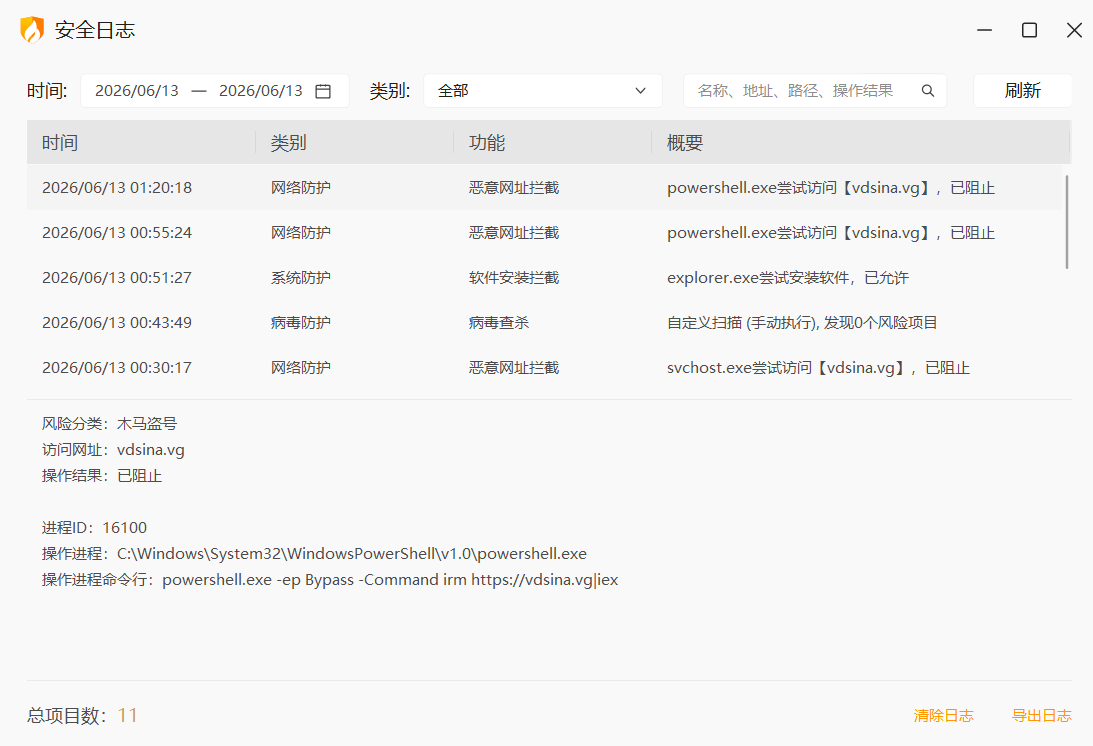Image resolution: width=1093 pixels, height=746 pixels.
Task: Select the 00:30:17 svchost.exe log row
Action: [544, 367]
